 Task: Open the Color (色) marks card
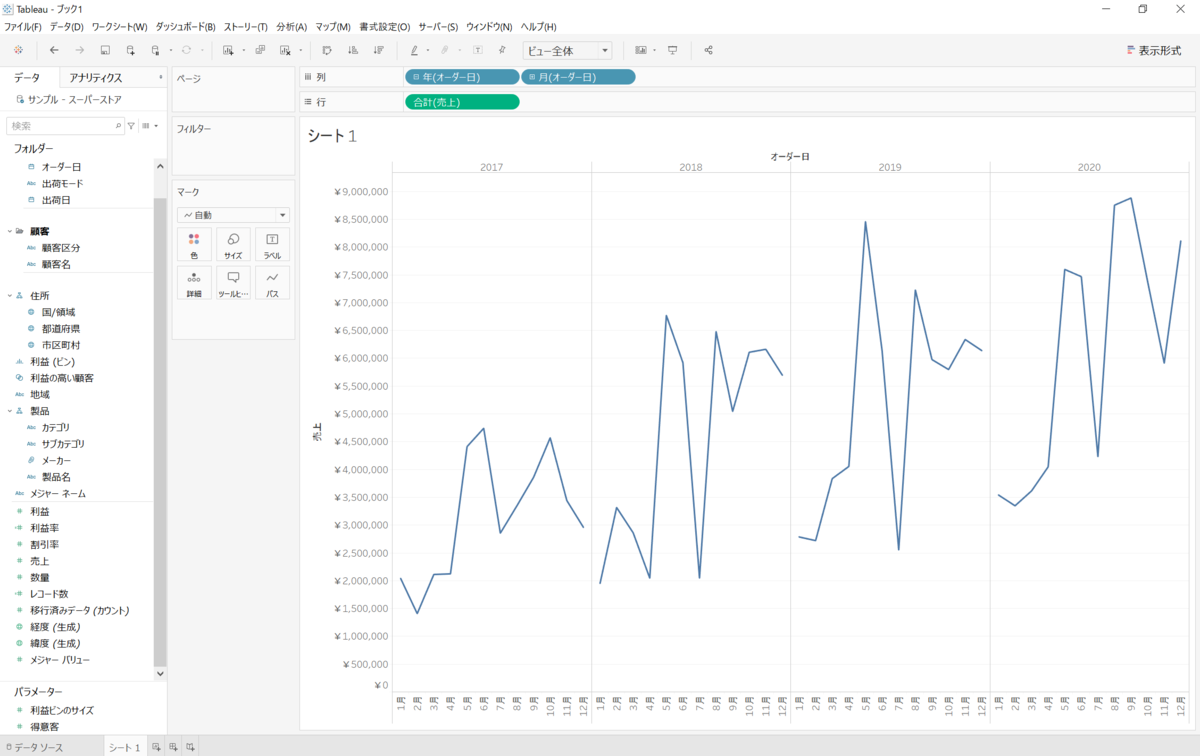[x=194, y=245]
